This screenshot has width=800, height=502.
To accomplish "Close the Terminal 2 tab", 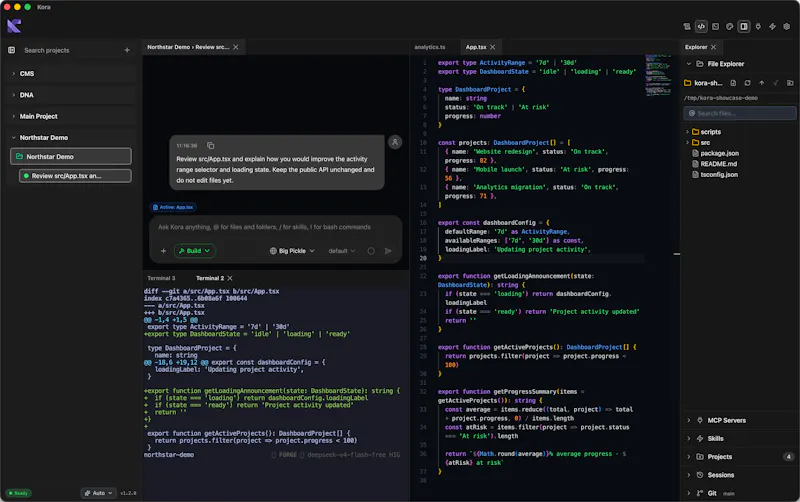I will [230, 278].
